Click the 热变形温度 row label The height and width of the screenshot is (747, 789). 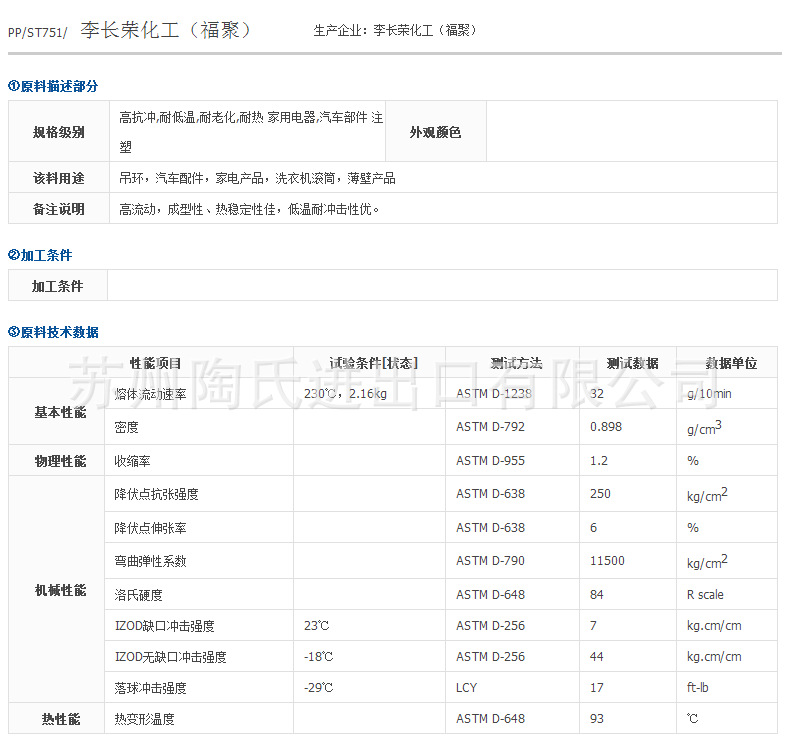pos(144,720)
